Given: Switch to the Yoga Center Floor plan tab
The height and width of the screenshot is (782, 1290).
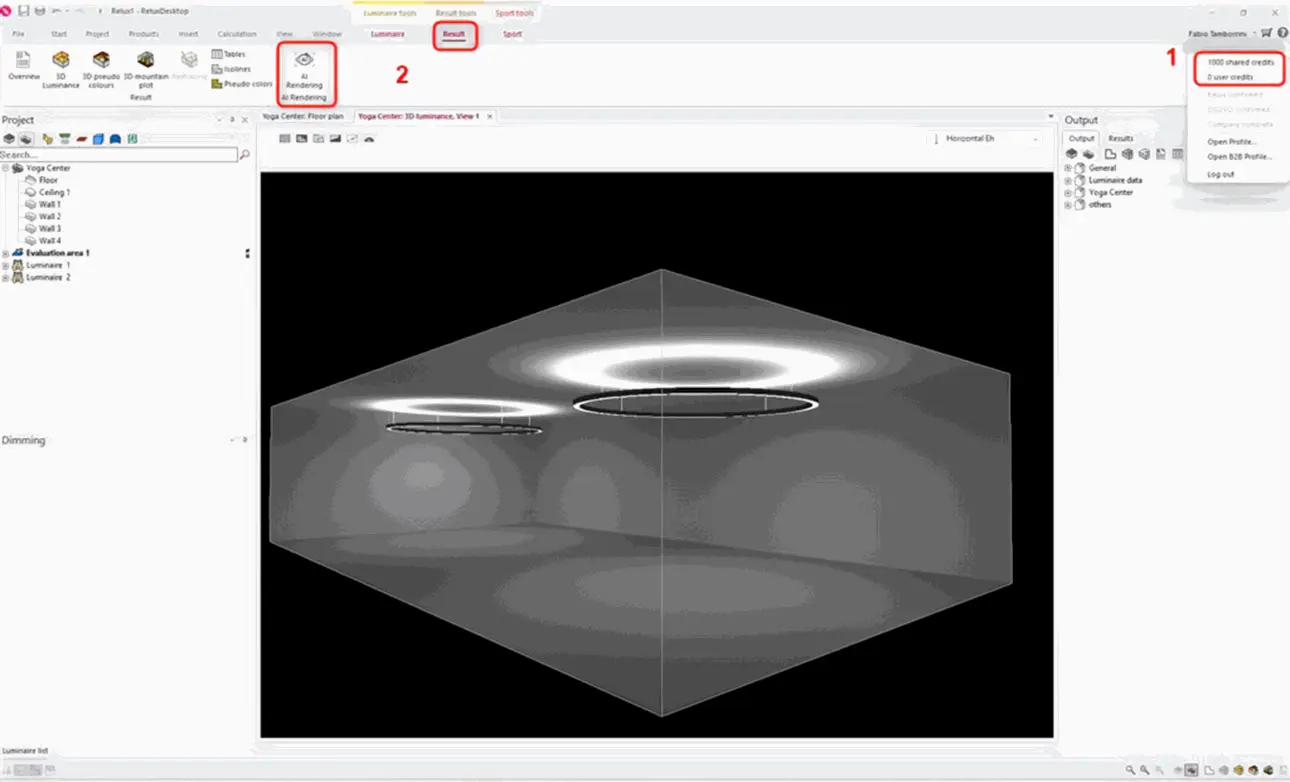Looking at the screenshot, I should [x=302, y=116].
